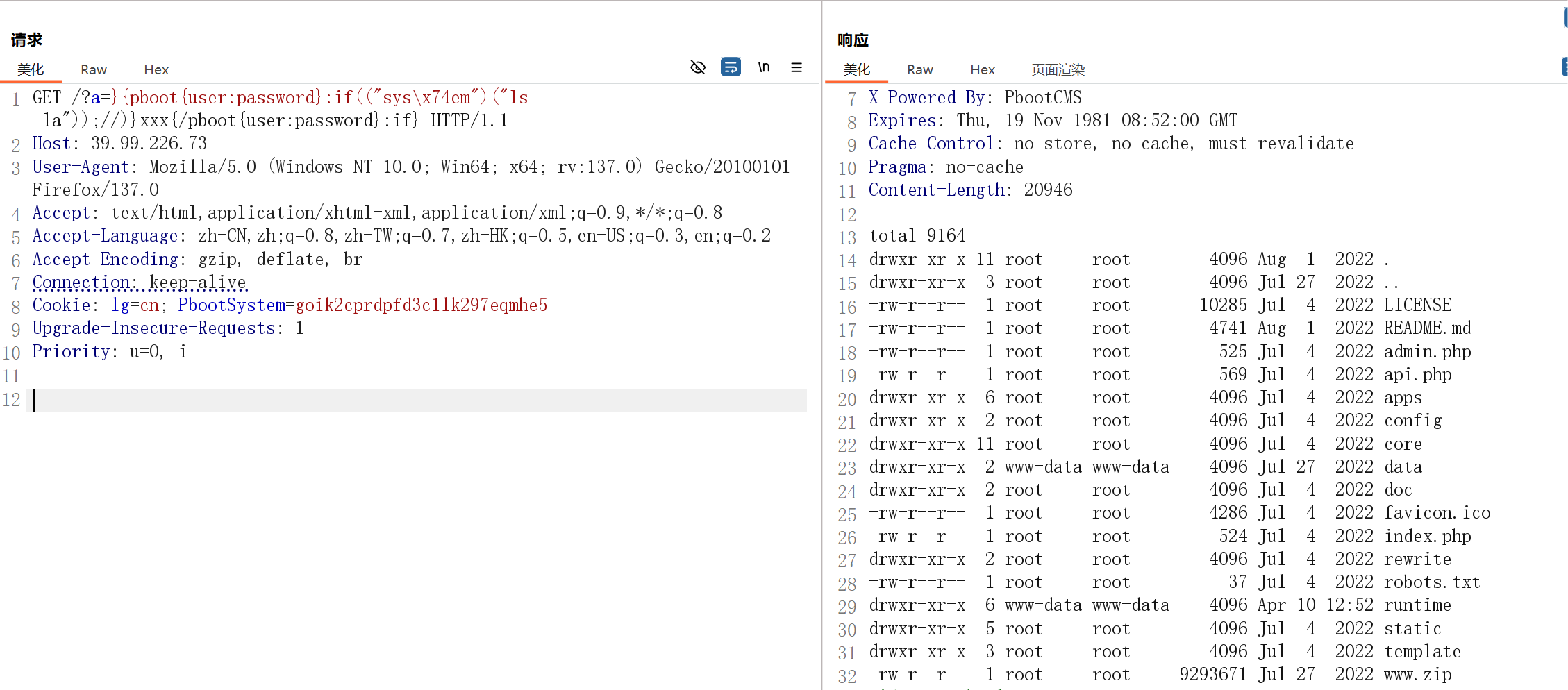Click the rewrite directory entry
This screenshot has width=1568, height=690.
[1417, 559]
